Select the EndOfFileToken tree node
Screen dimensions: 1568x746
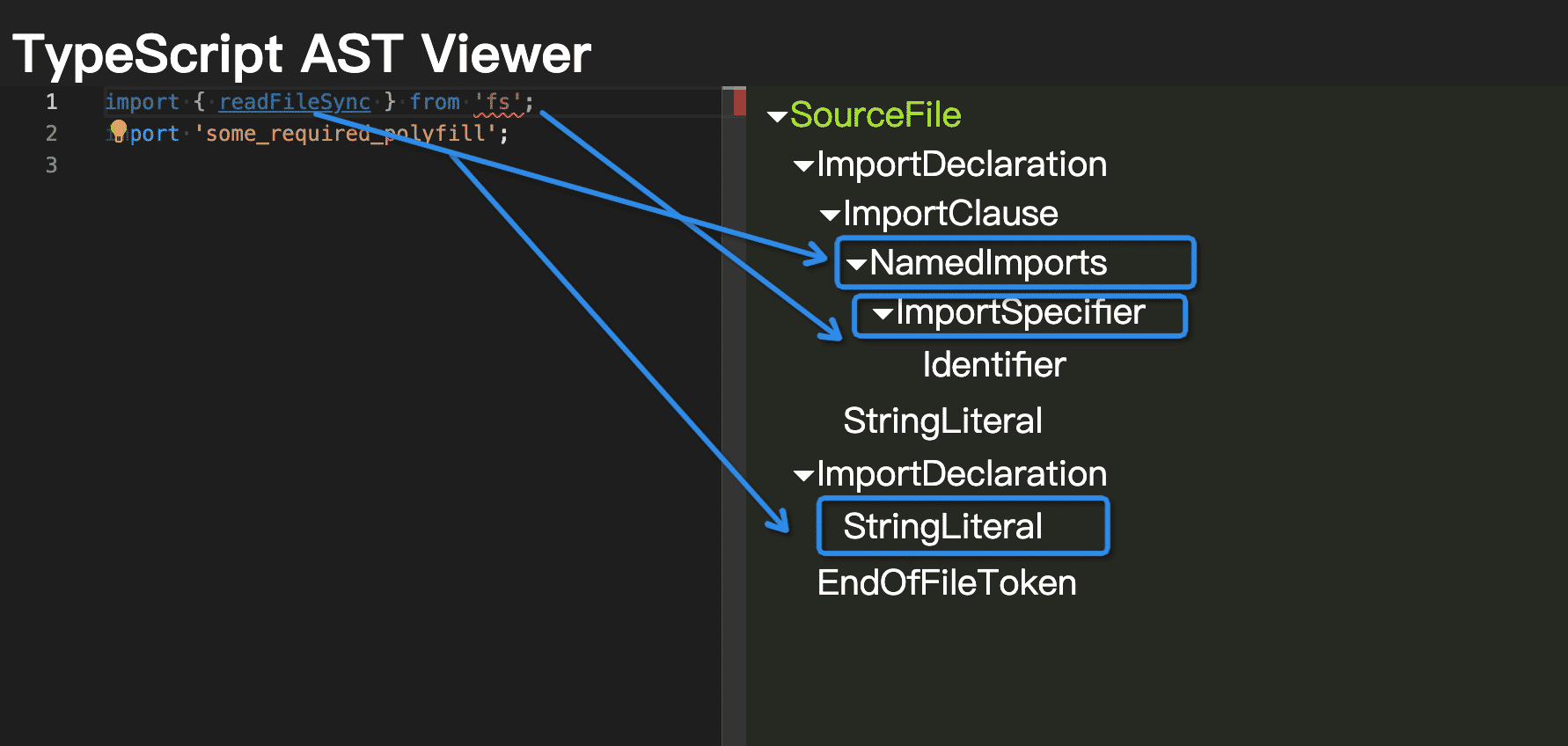[x=946, y=583]
